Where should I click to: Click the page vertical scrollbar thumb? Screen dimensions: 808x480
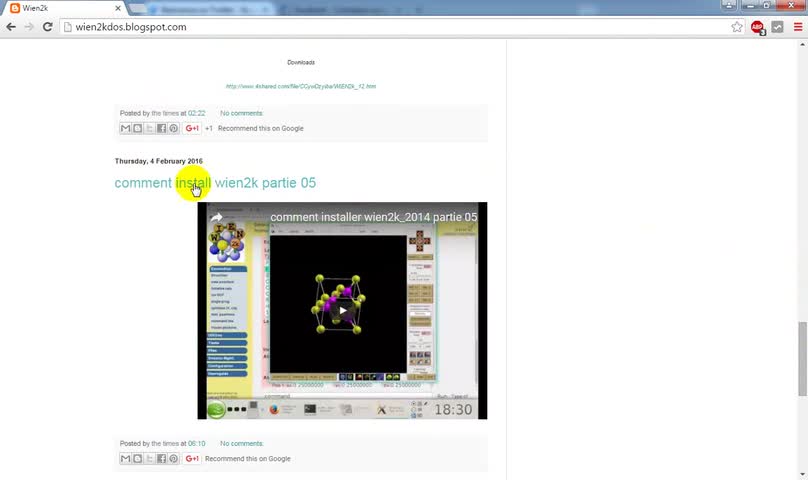pyautogui.click(x=802, y=359)
